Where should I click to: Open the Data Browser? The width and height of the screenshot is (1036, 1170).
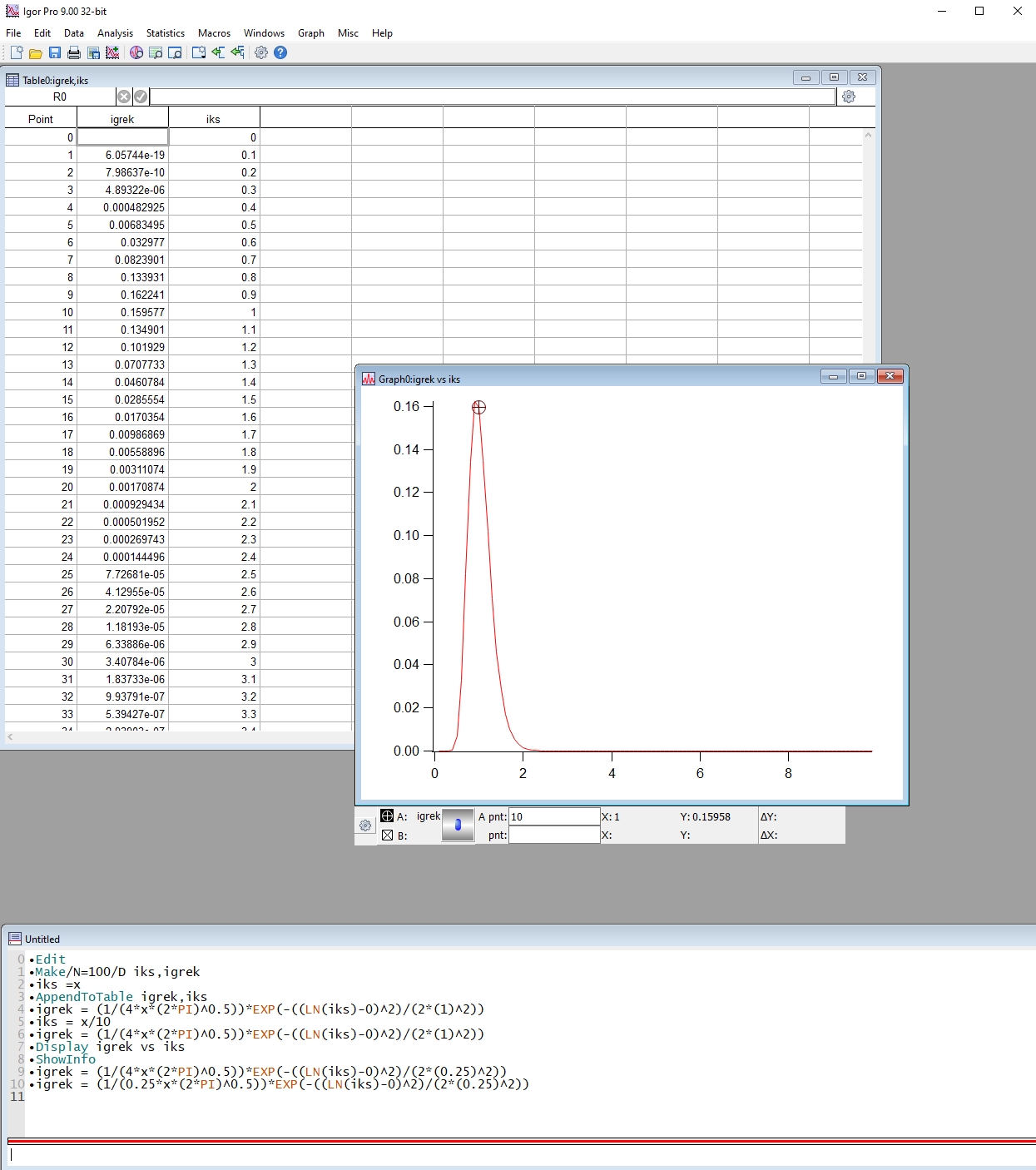(136, 52)
